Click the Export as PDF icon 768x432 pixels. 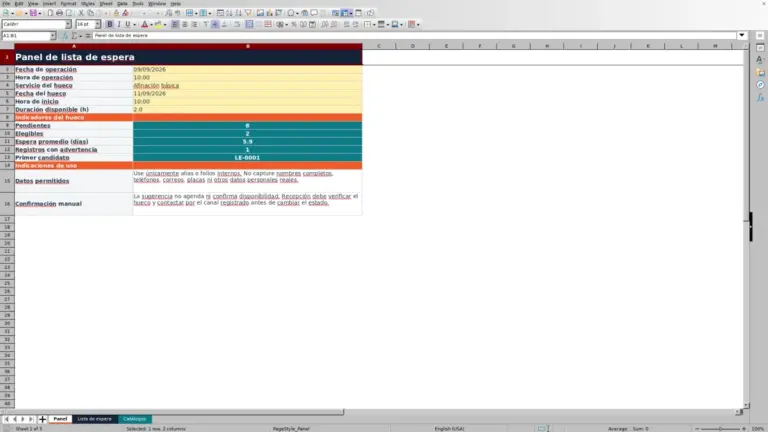pos(50,13)
